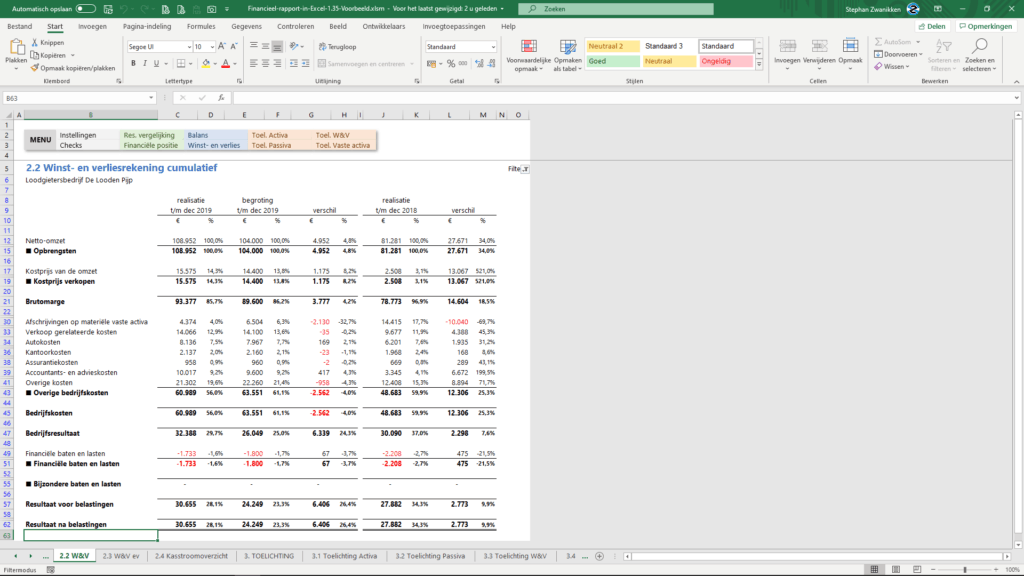
Task: Click the Delen share button
Action: (932, 27)
